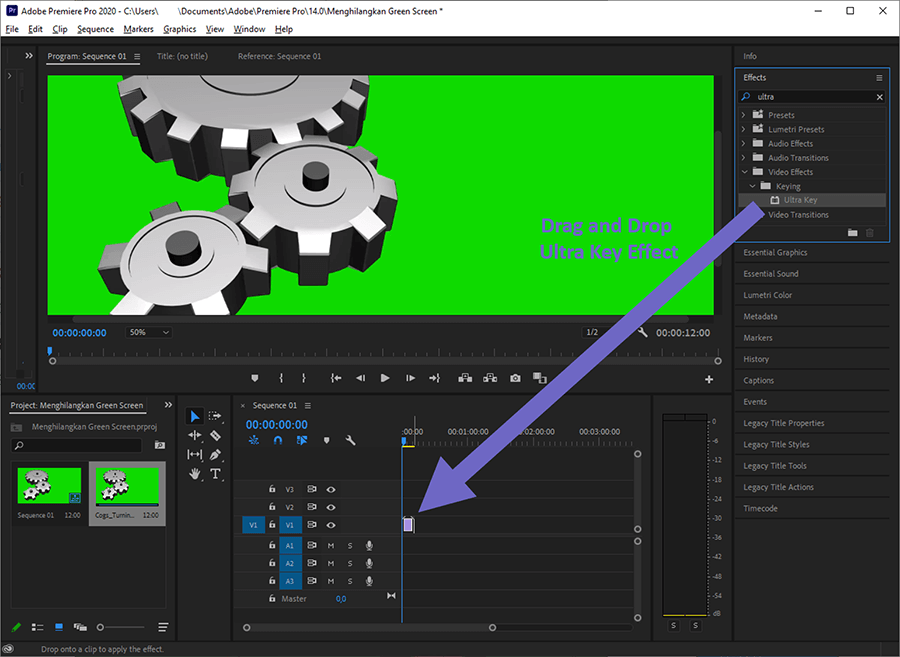Toggle timeline Snap magnet icon

coord(278,440)
